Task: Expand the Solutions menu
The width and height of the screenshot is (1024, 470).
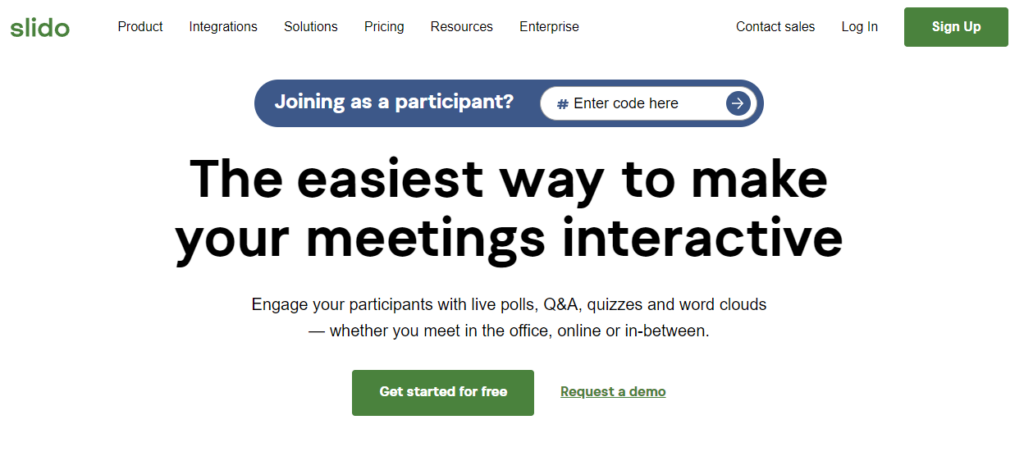Action: click(311, 27)
